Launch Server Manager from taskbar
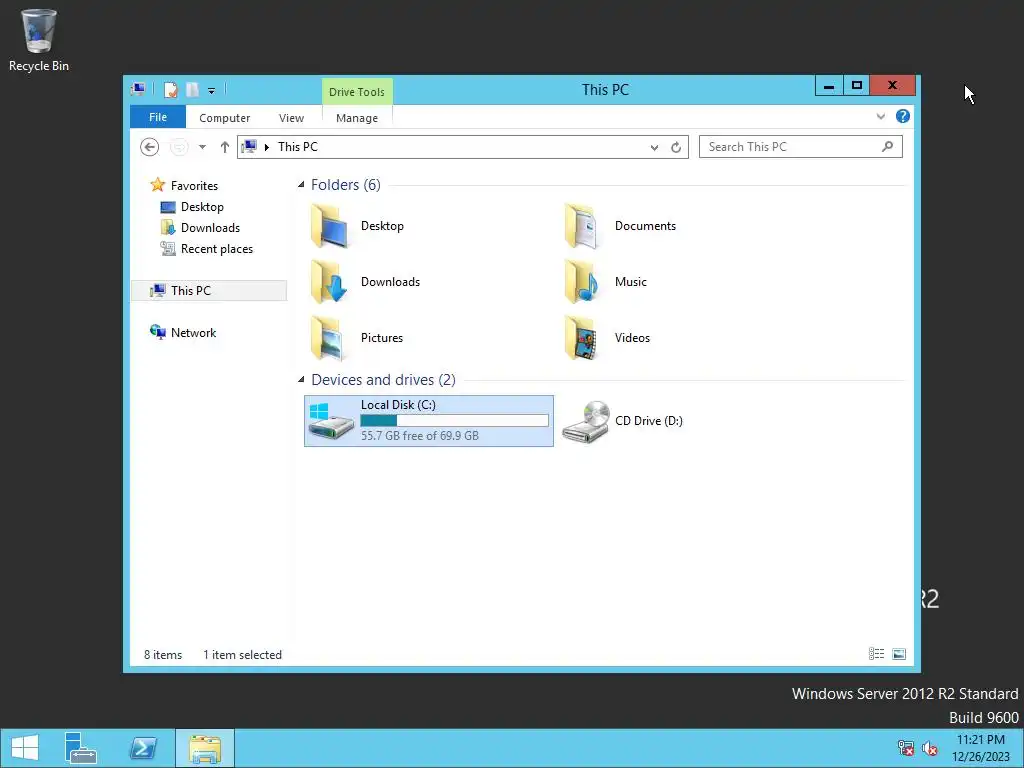This screenshot has width=1024, height=768. pos(80,748)
